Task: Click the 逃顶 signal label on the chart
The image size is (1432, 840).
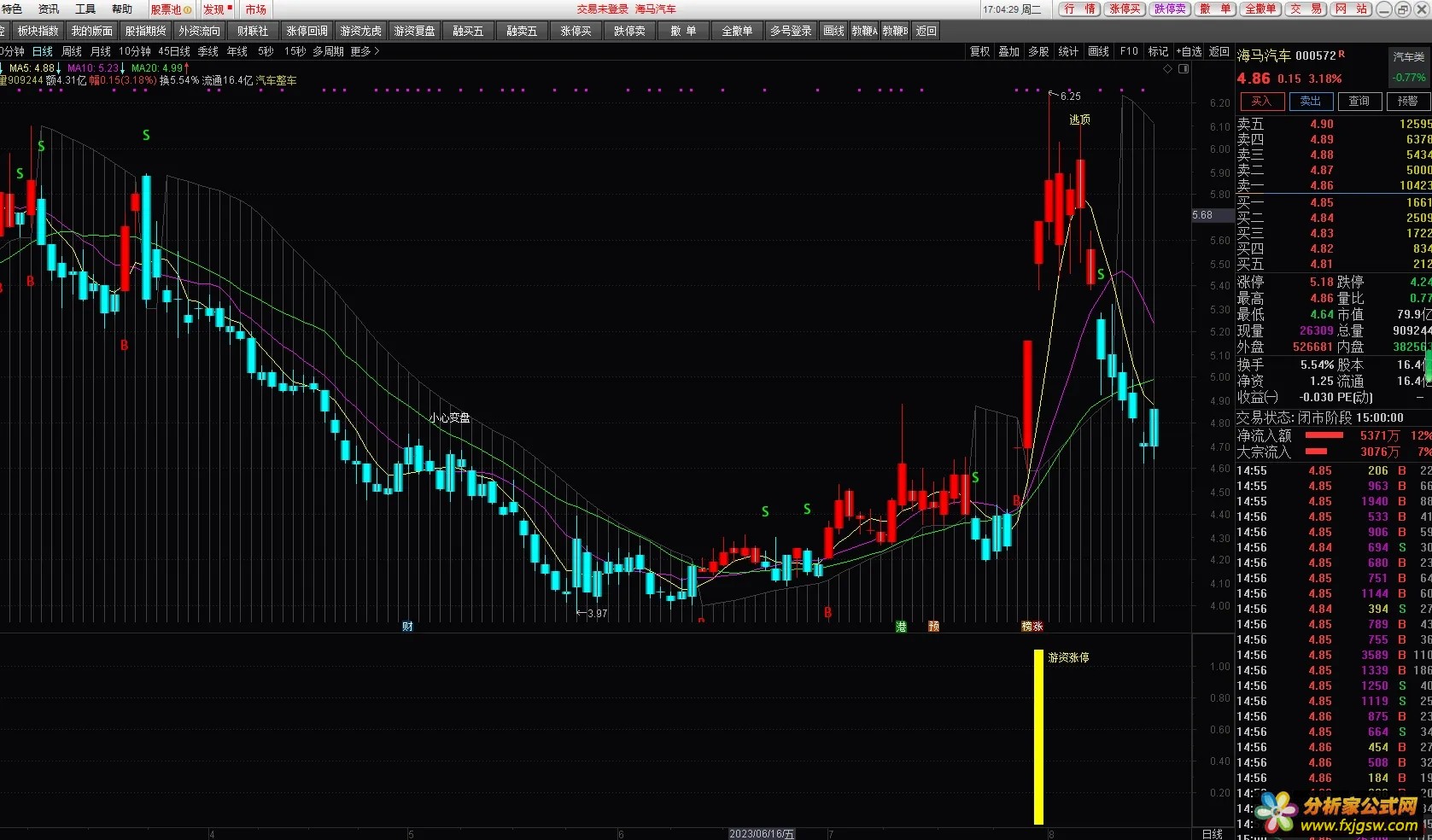Action: click(x=1079, y=120)
